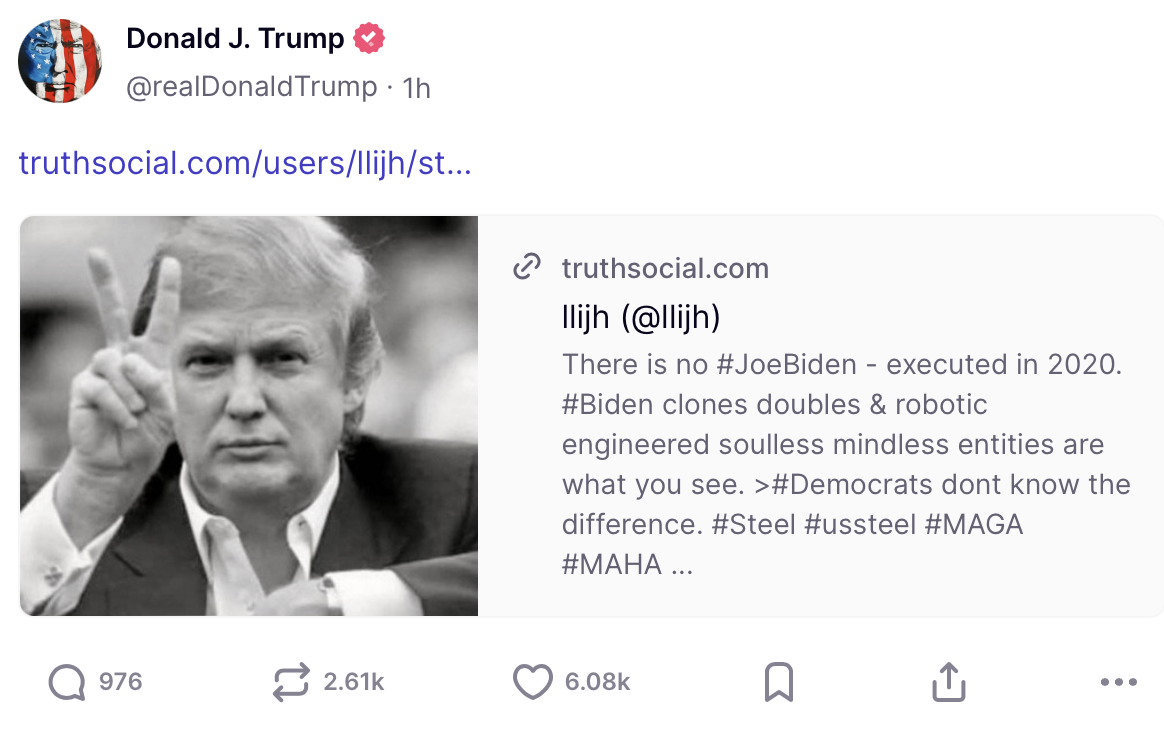Click the 976 replies count
Viewport: 1164px width, 730px height.
pos(121,683)
